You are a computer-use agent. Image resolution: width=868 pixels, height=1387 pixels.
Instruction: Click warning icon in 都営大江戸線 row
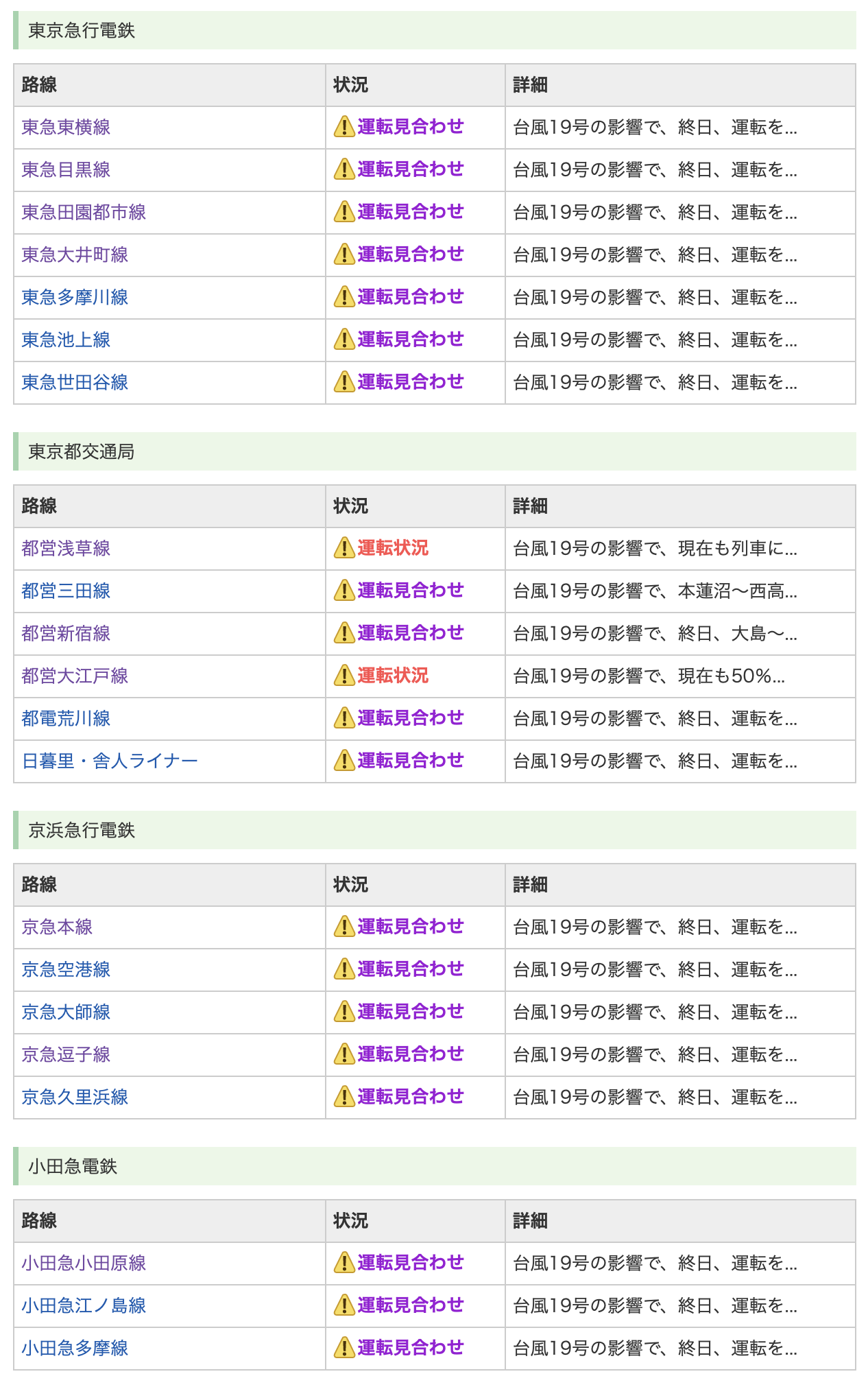pos(344,676)
